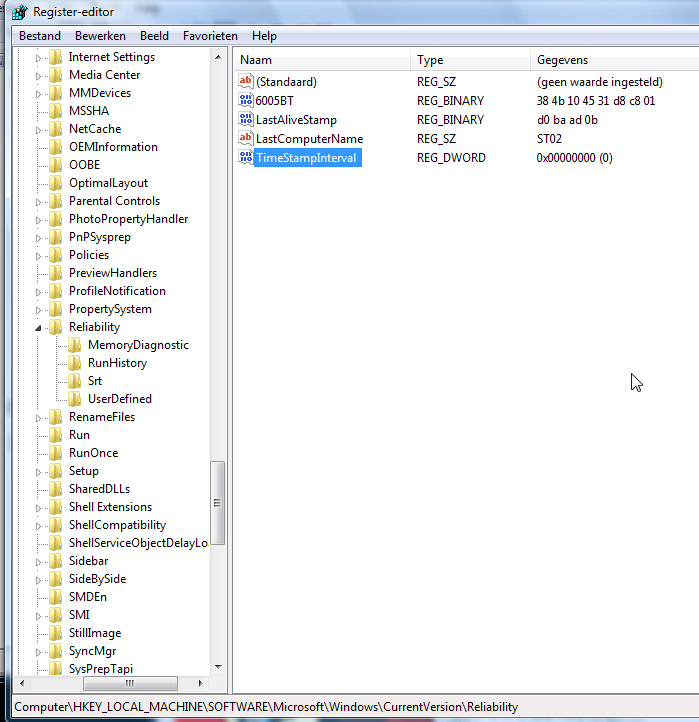Viewport: 699px width, 722px height.
Task: Click the 0x00000000 (0) data cell
Action: pyautogui.click(x=574, y=158)
